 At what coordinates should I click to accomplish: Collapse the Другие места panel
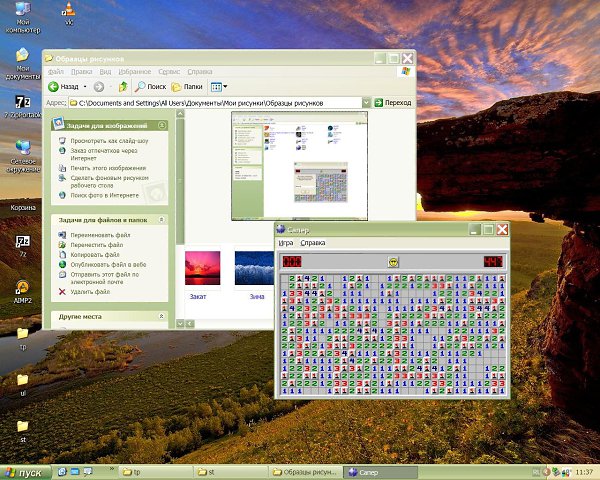point(161,316)
